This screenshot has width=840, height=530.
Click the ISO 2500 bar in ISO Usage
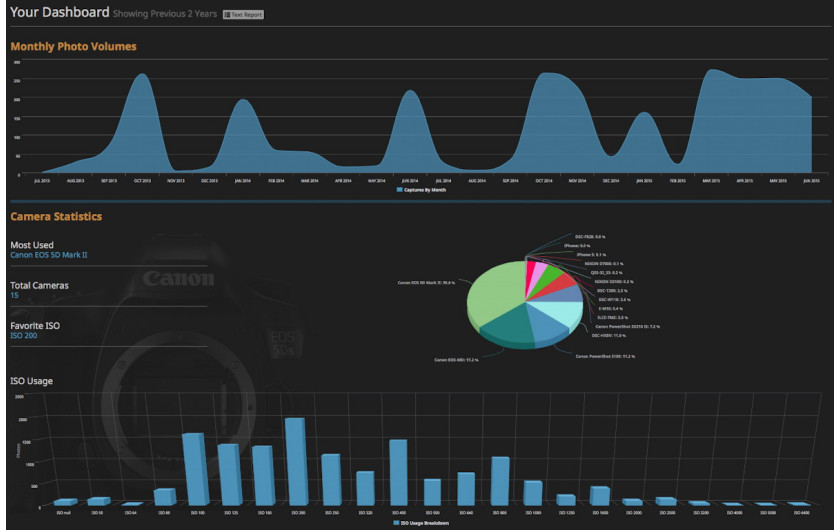point(666,502)
